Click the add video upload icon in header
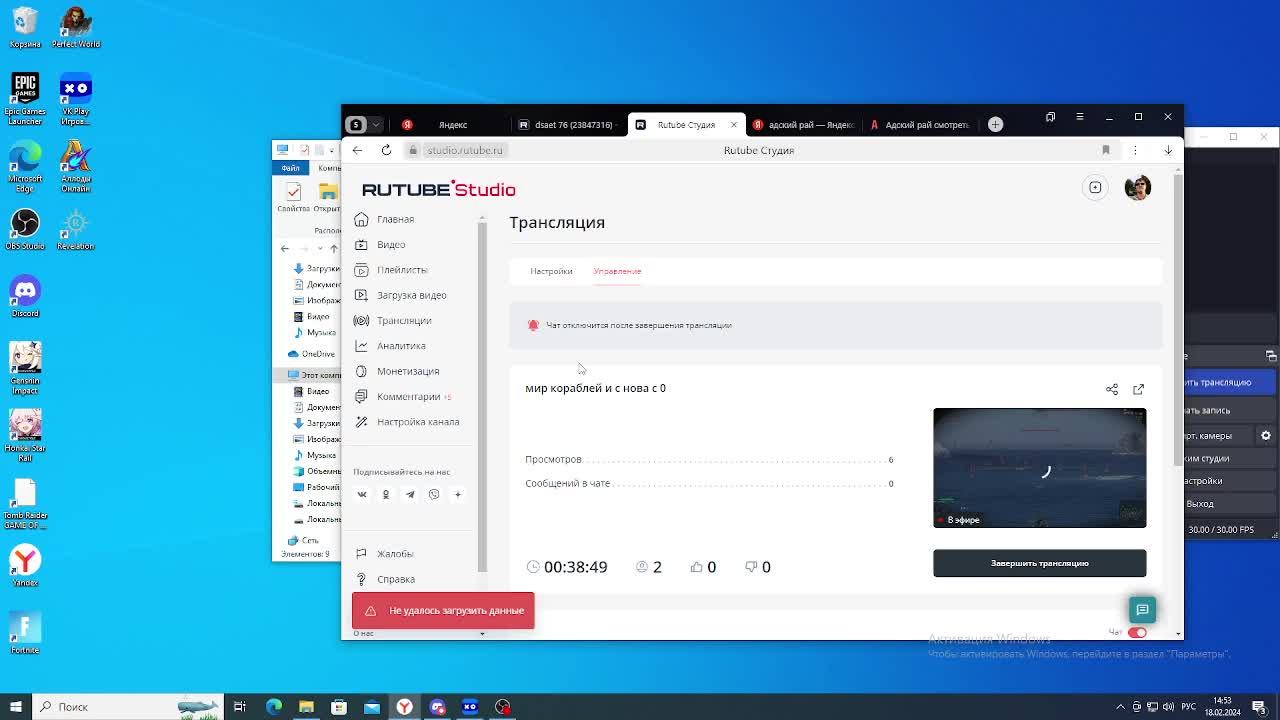Image resolution: width=1280 pixels, height=720 pixels. tap(1095, 187)
